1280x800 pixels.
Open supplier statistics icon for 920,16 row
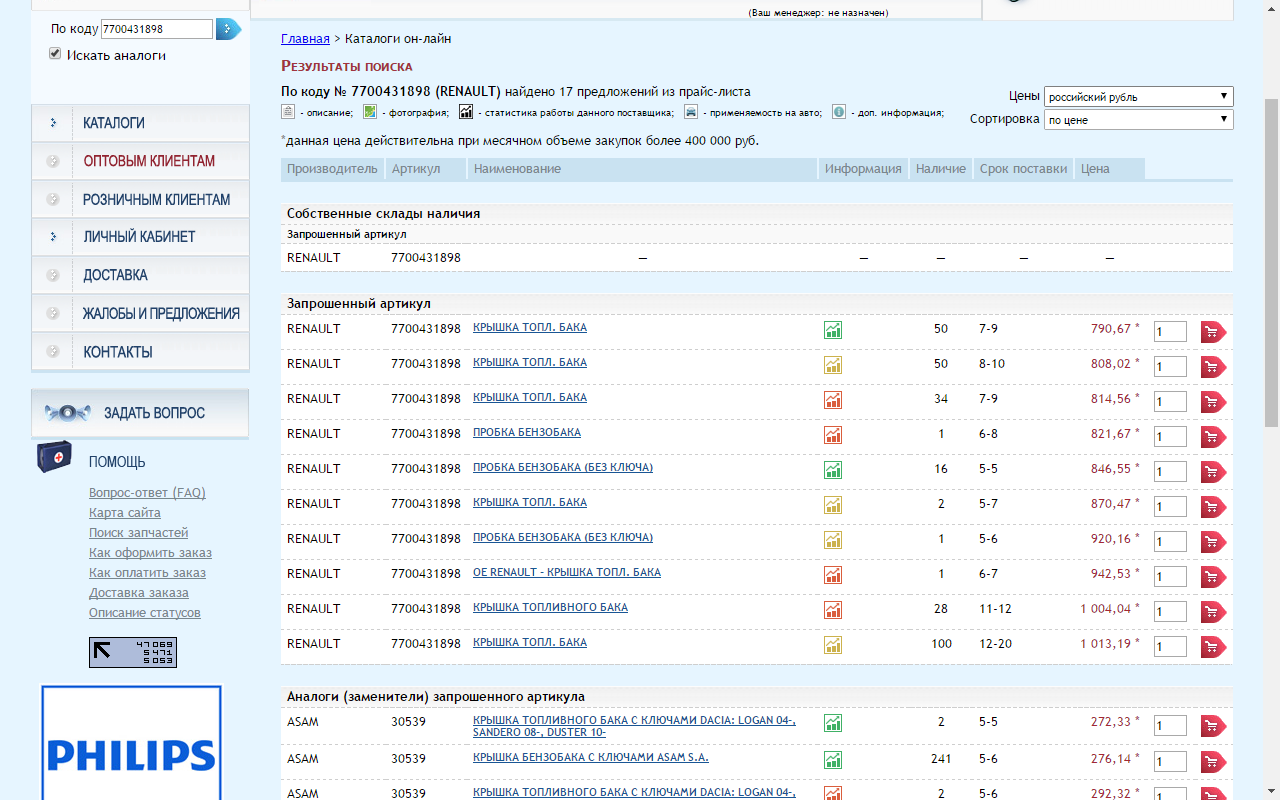click(x=832, y=540)
